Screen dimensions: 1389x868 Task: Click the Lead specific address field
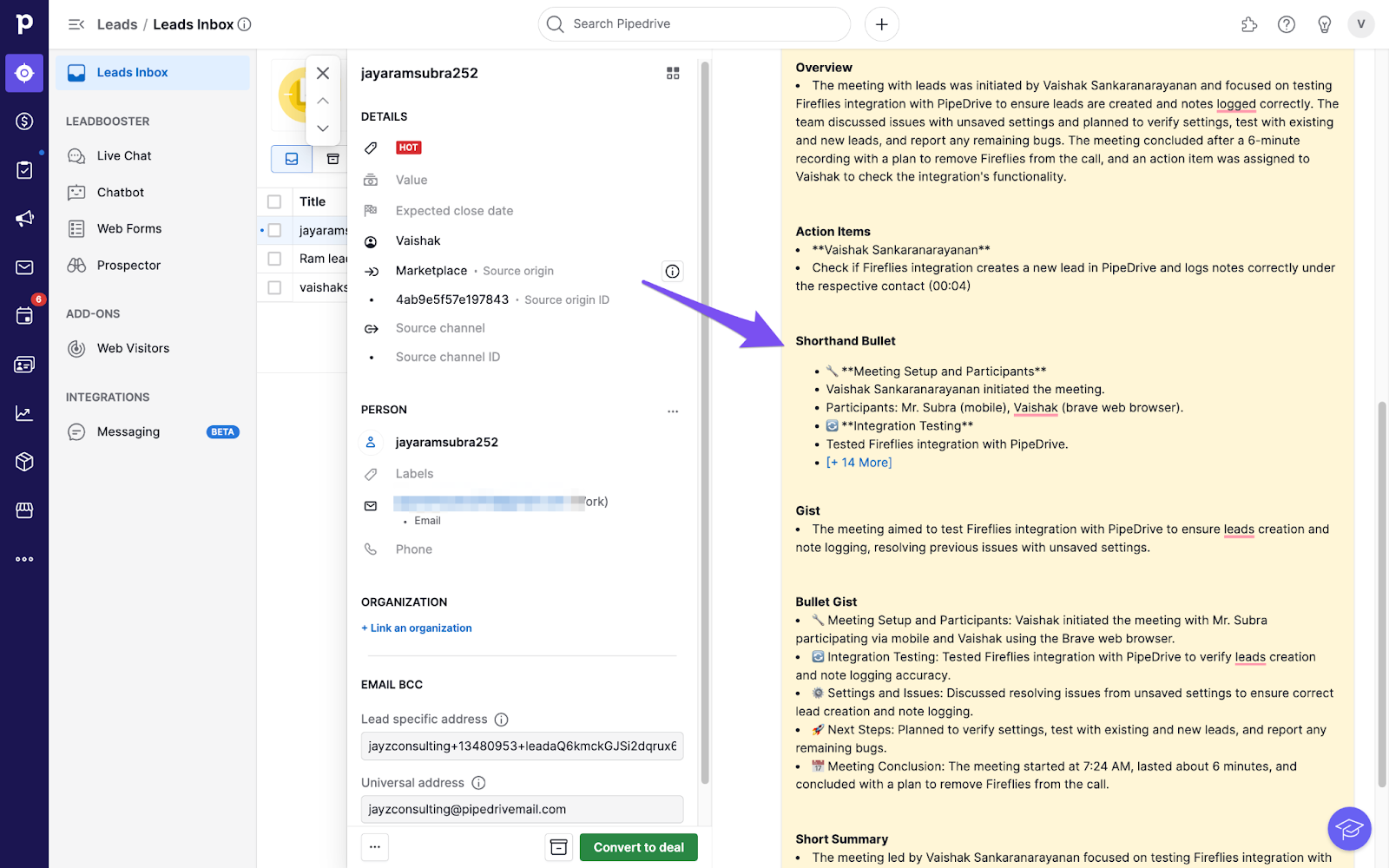(522, 746)
